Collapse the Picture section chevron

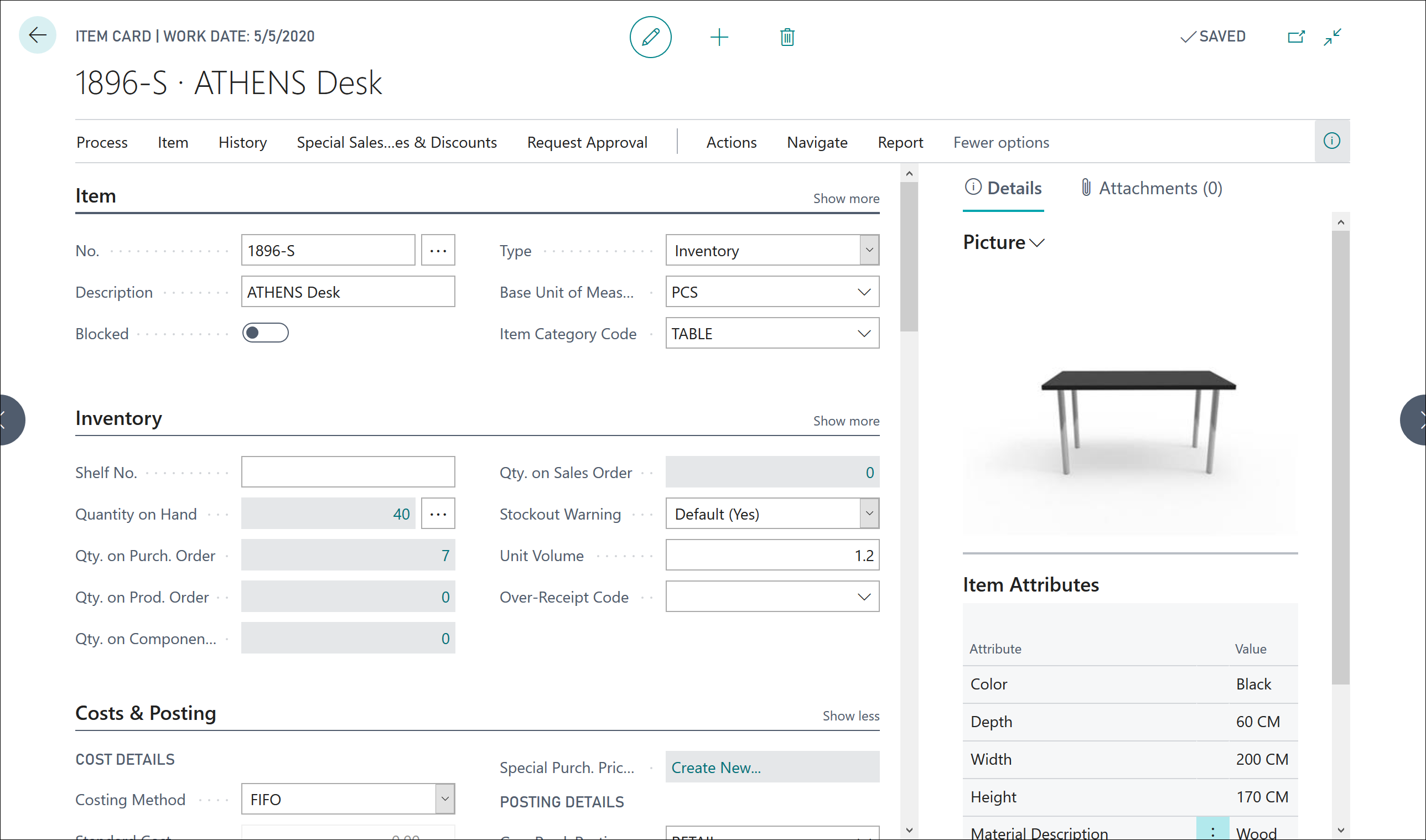tap(1038, 243)
